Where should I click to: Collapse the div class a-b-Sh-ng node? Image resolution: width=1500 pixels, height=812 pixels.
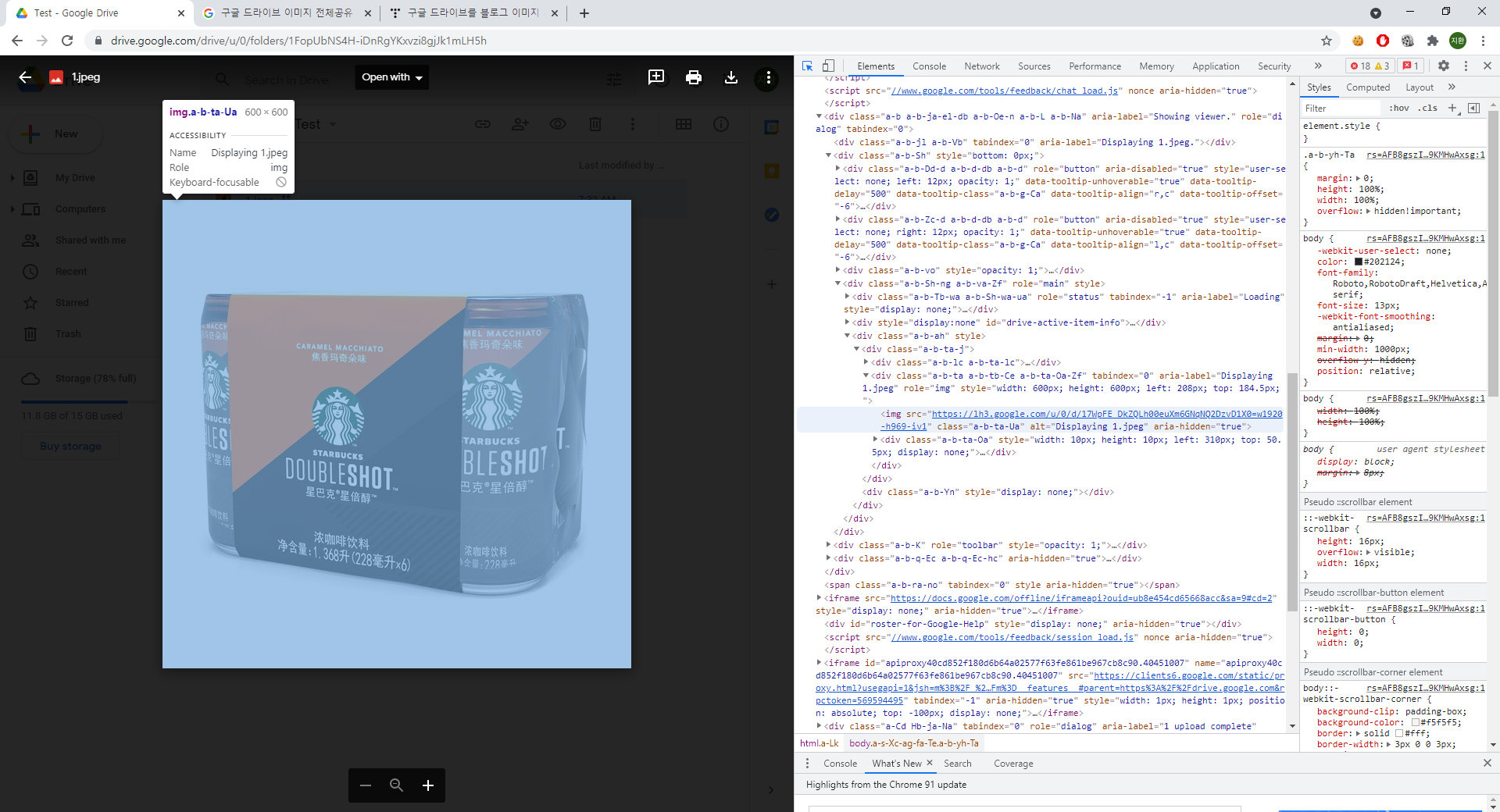point(837,284)
